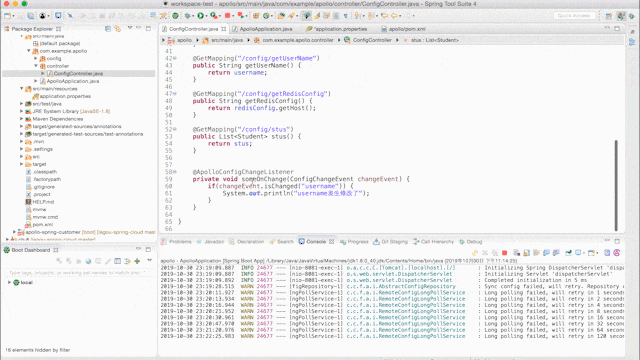This screenshot has width=640, height=360.
Task: Toggle Show Console on standard error change
Action: 556,253
